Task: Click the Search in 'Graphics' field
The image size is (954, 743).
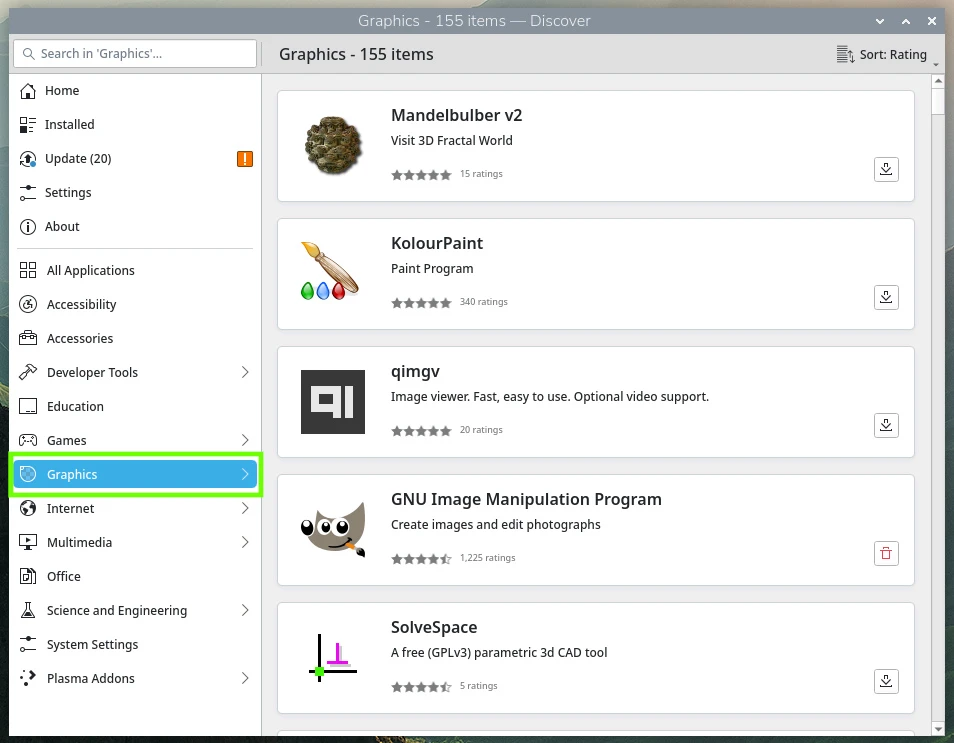Action: tap(135, 54)
